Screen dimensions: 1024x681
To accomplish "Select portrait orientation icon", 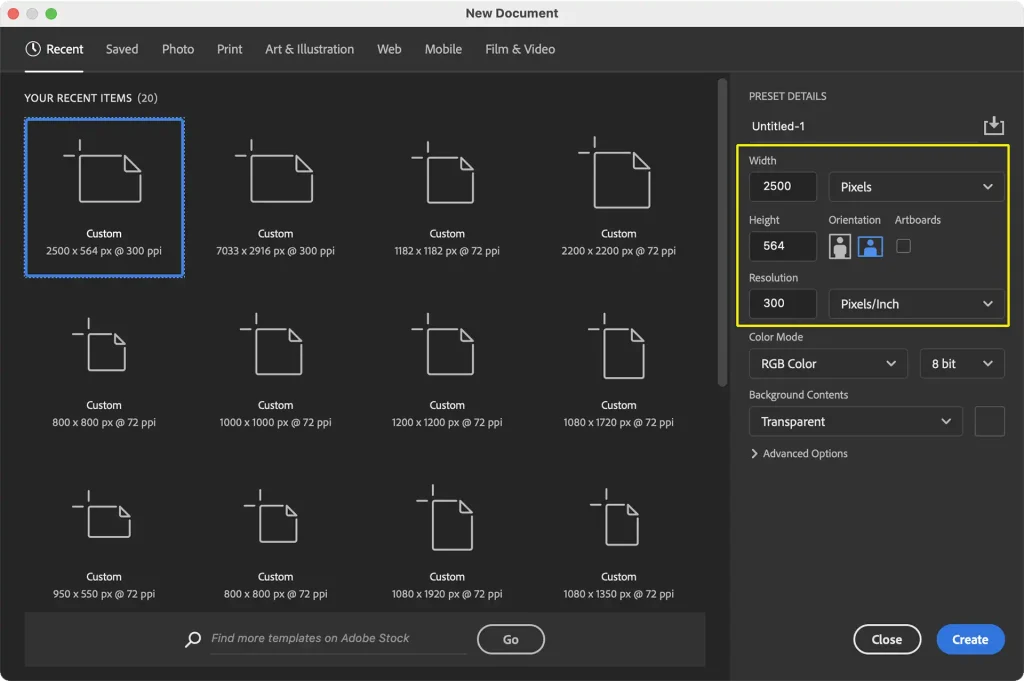I will (x=840, y=246).
